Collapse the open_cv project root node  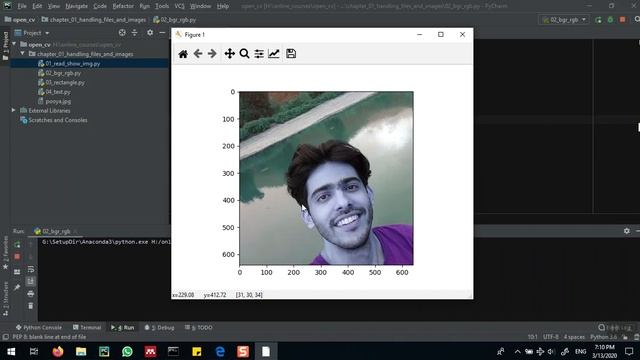point(14,44)
